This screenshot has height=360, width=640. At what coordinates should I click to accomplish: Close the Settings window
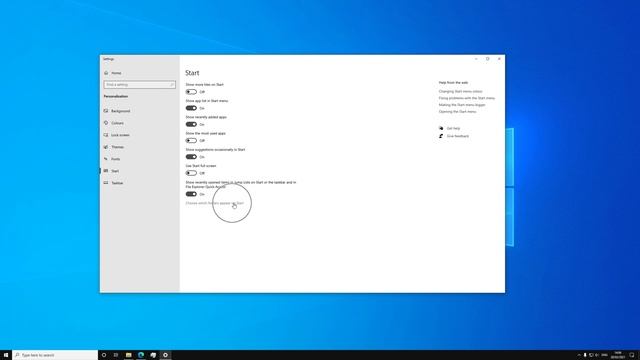[x=499, y=59]
